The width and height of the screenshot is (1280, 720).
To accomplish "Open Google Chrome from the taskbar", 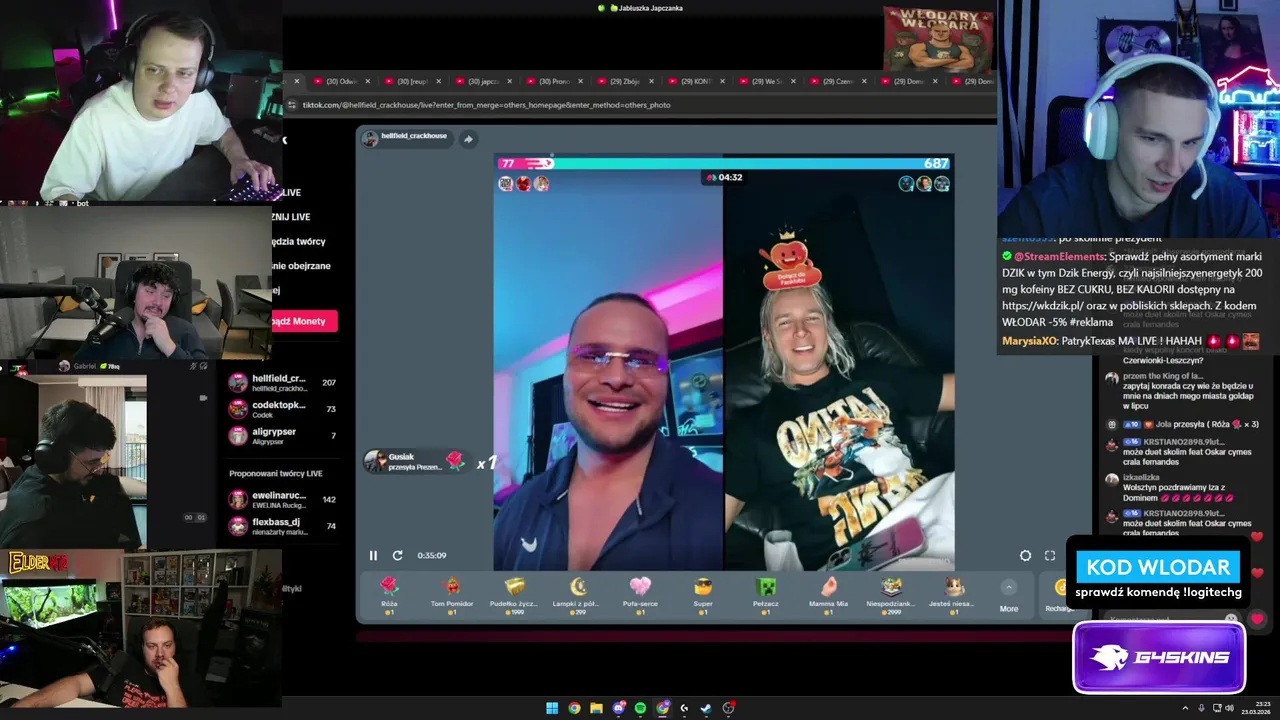I will click(574, 708).
